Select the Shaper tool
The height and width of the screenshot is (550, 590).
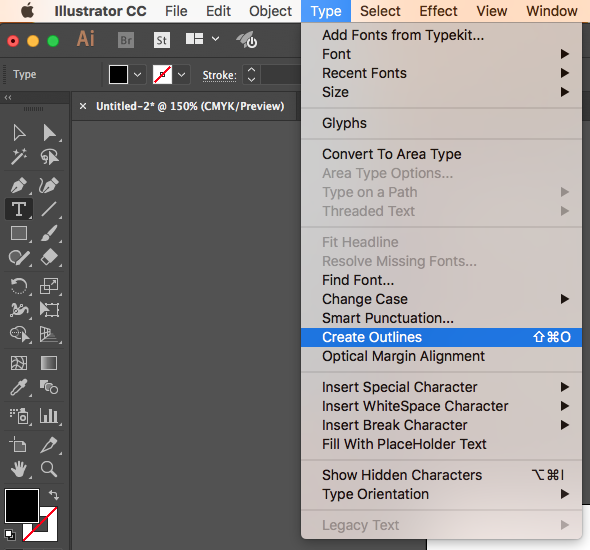pos(19,258)
